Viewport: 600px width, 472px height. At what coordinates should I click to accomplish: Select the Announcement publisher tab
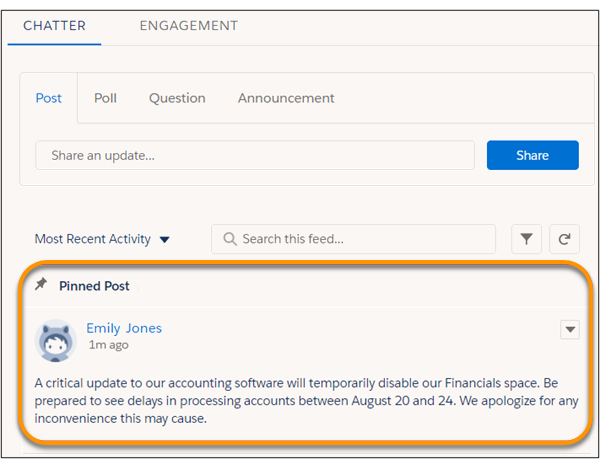pos(286,98)
